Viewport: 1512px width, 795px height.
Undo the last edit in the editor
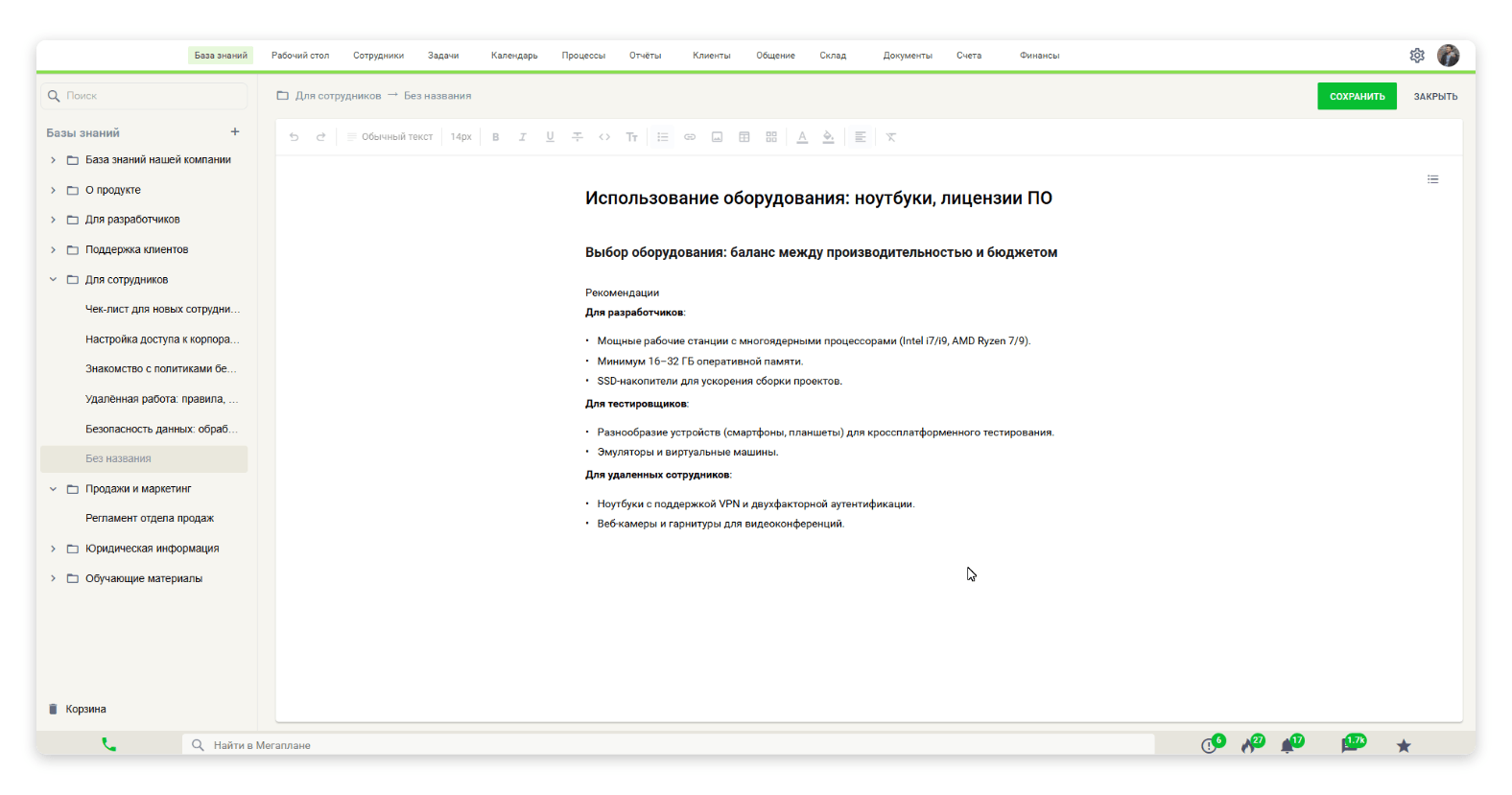[294, 137]
